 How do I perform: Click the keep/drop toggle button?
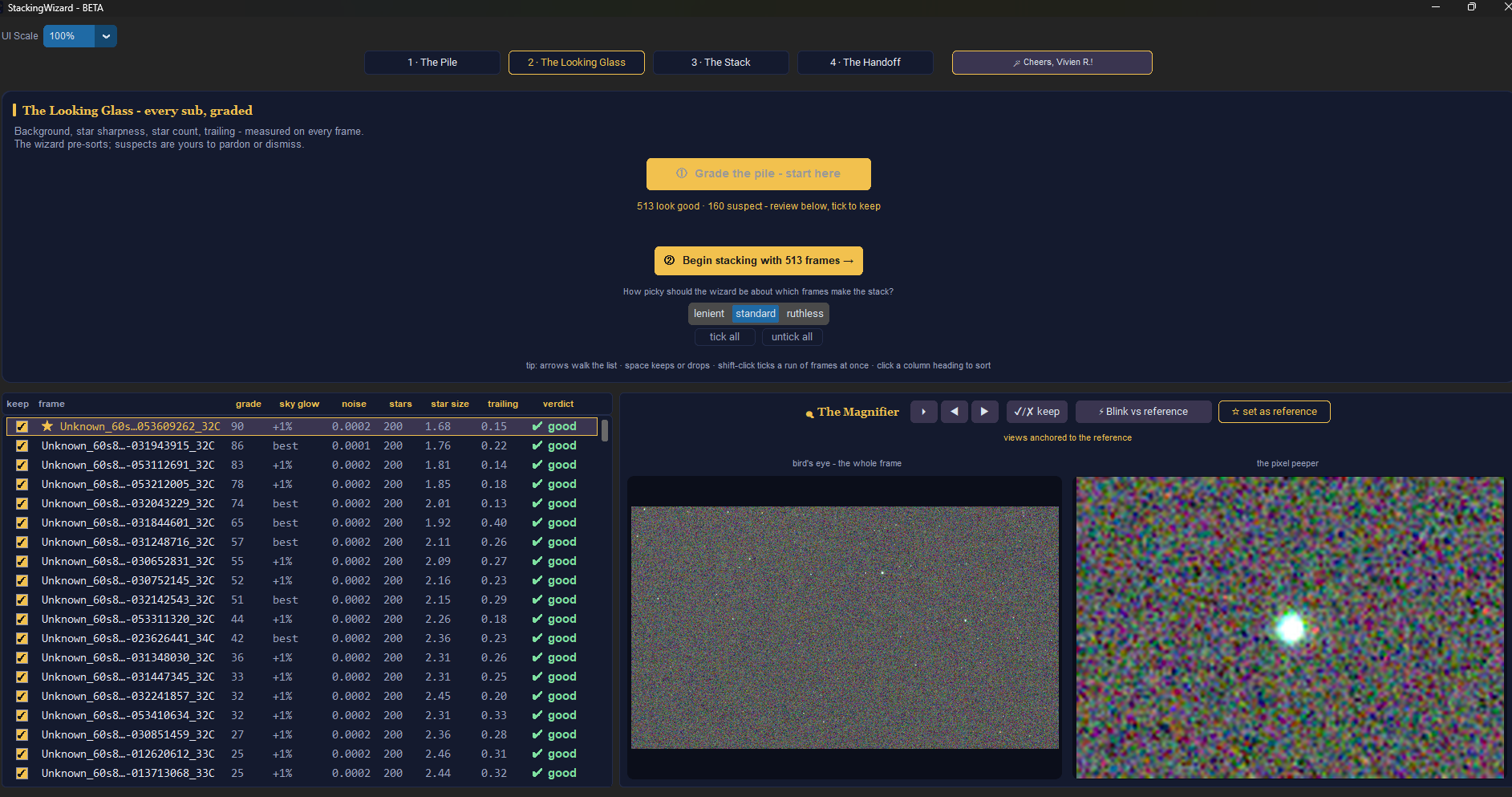click(x=1036, y=412)
